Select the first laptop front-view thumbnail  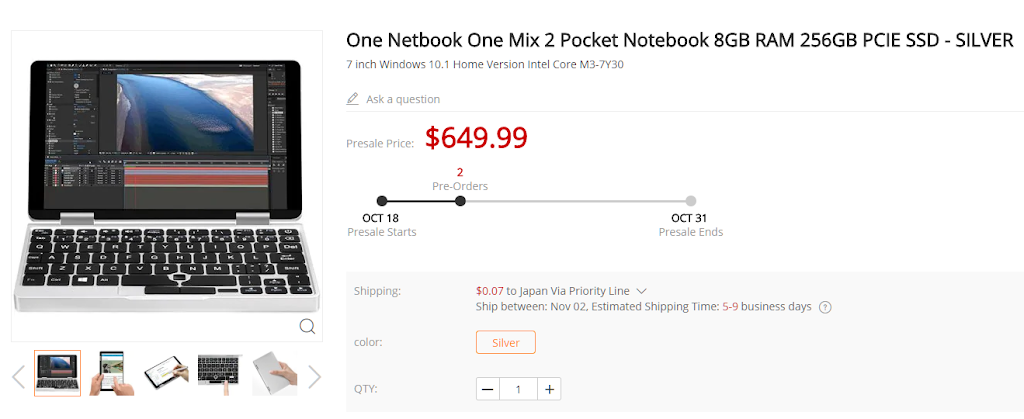[x=57, y=374]
